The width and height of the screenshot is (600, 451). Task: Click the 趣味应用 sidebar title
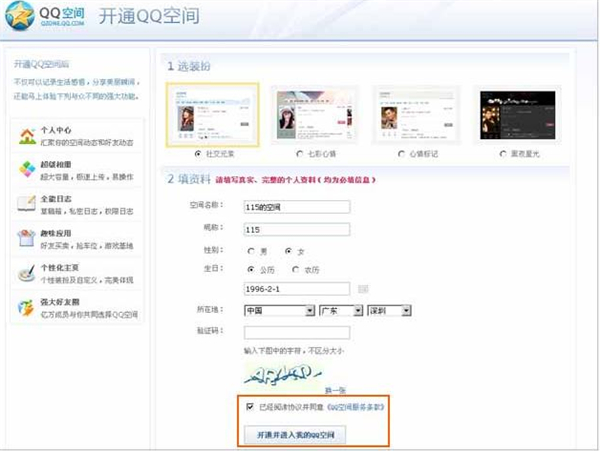(56, 233)
